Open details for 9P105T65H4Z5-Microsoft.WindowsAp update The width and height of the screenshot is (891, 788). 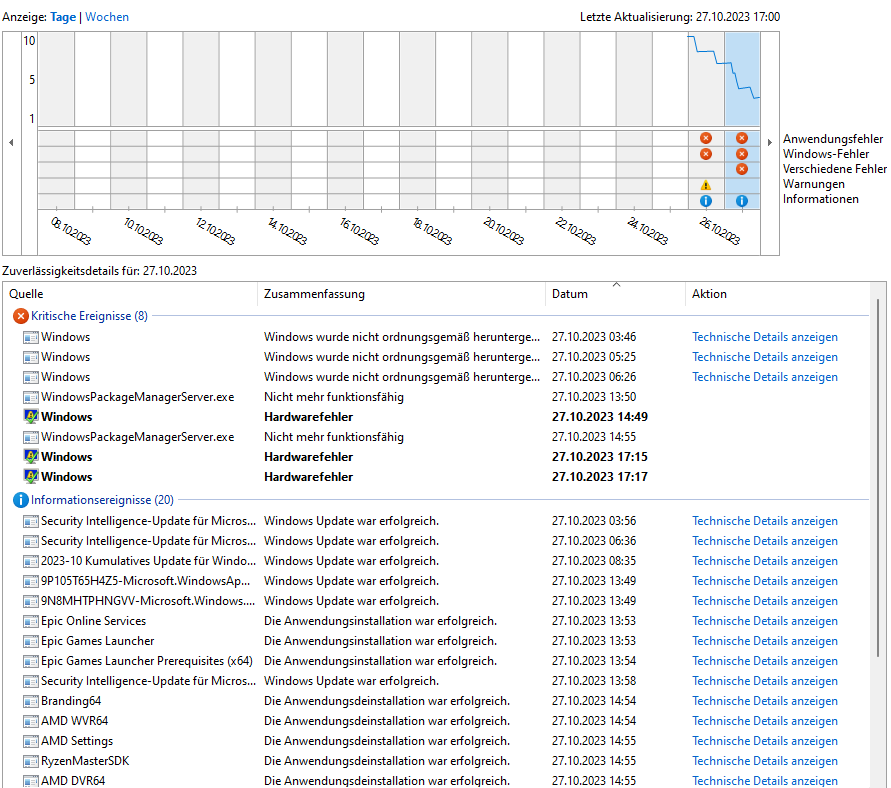point(765,581)
